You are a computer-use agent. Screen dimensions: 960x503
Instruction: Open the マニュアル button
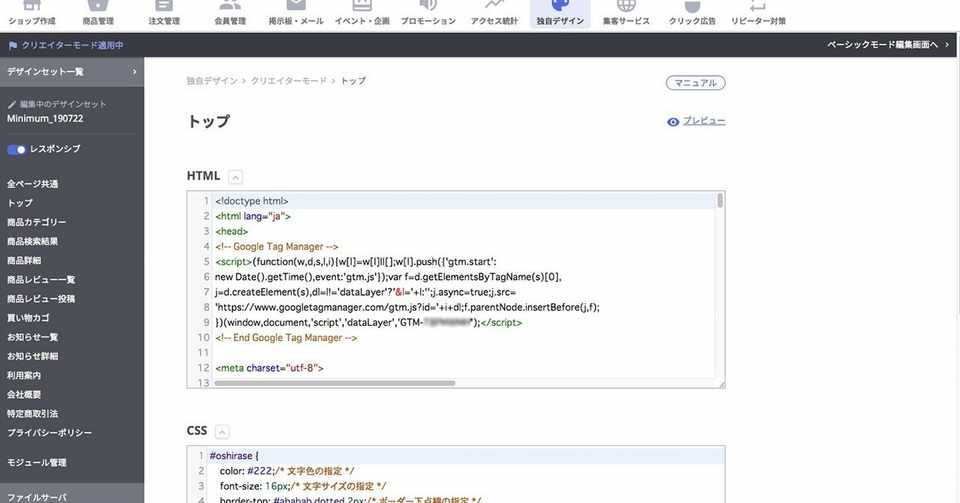696,83
